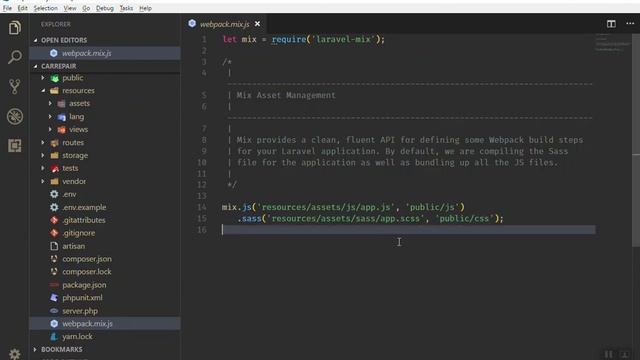Expand the lang folder arrow

(x=50, y=117)
